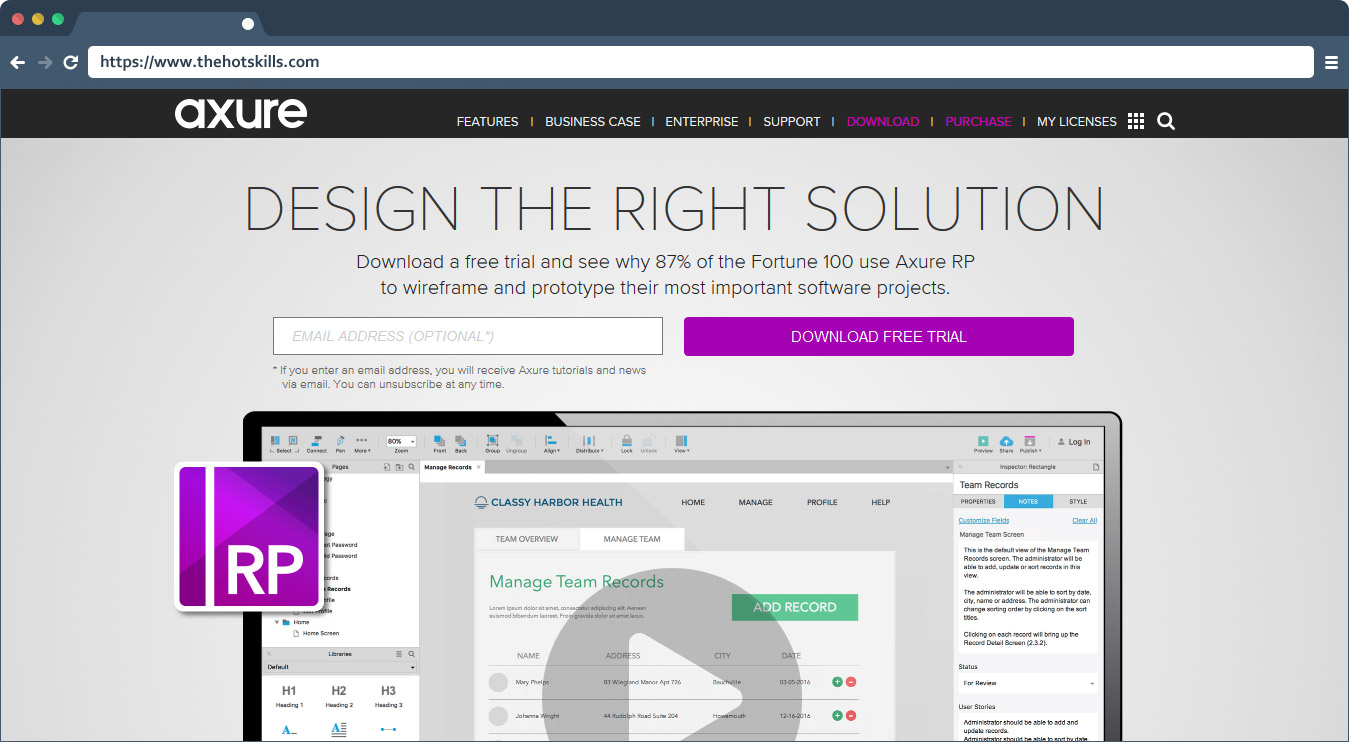Open DOWNLOAD menu item
The image size is (1349, 742).
(x=882, y=122)
